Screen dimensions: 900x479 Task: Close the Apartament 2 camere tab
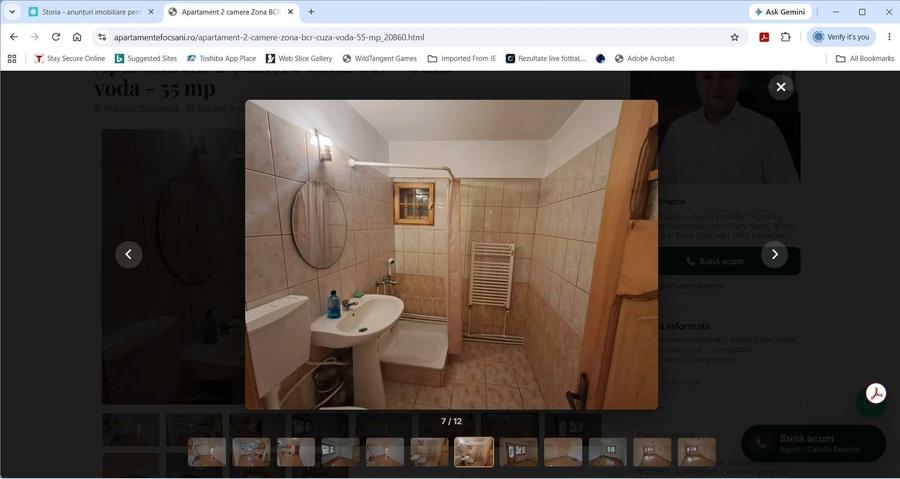(x=290, y=11)
